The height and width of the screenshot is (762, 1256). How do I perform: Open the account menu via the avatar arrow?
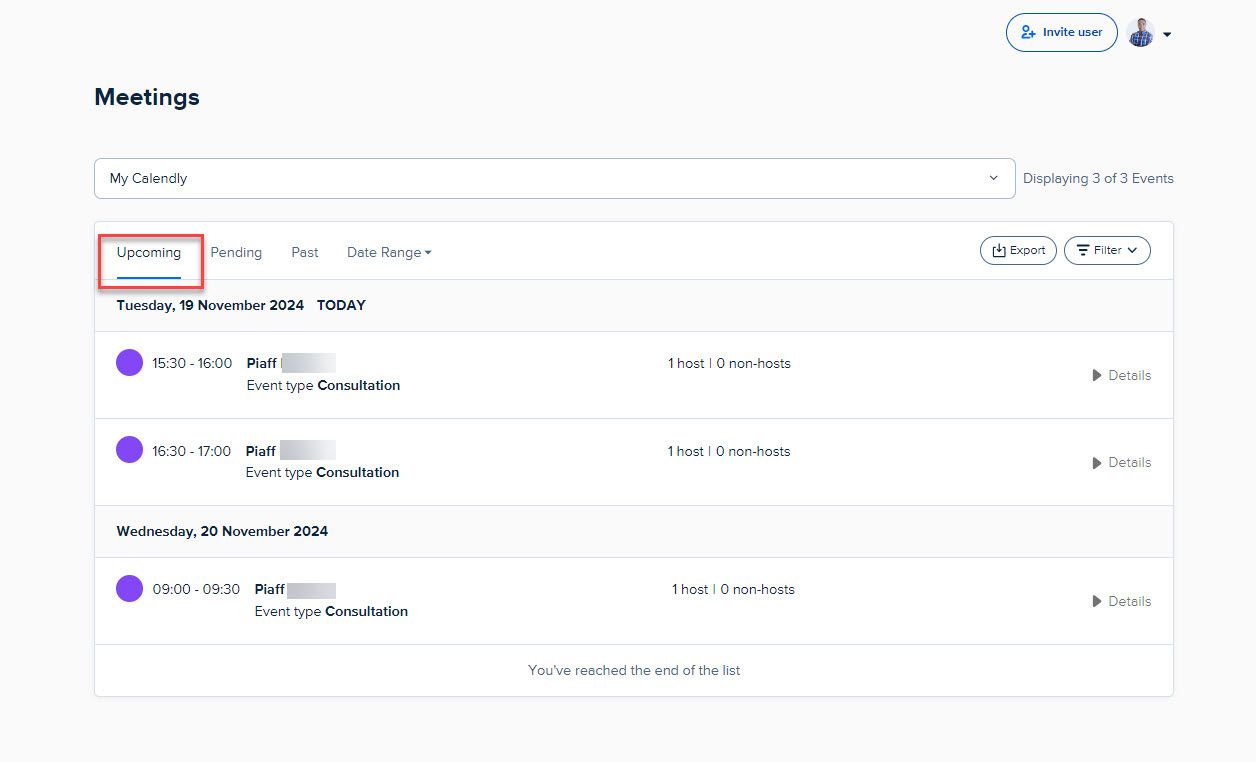point(1167,32)
